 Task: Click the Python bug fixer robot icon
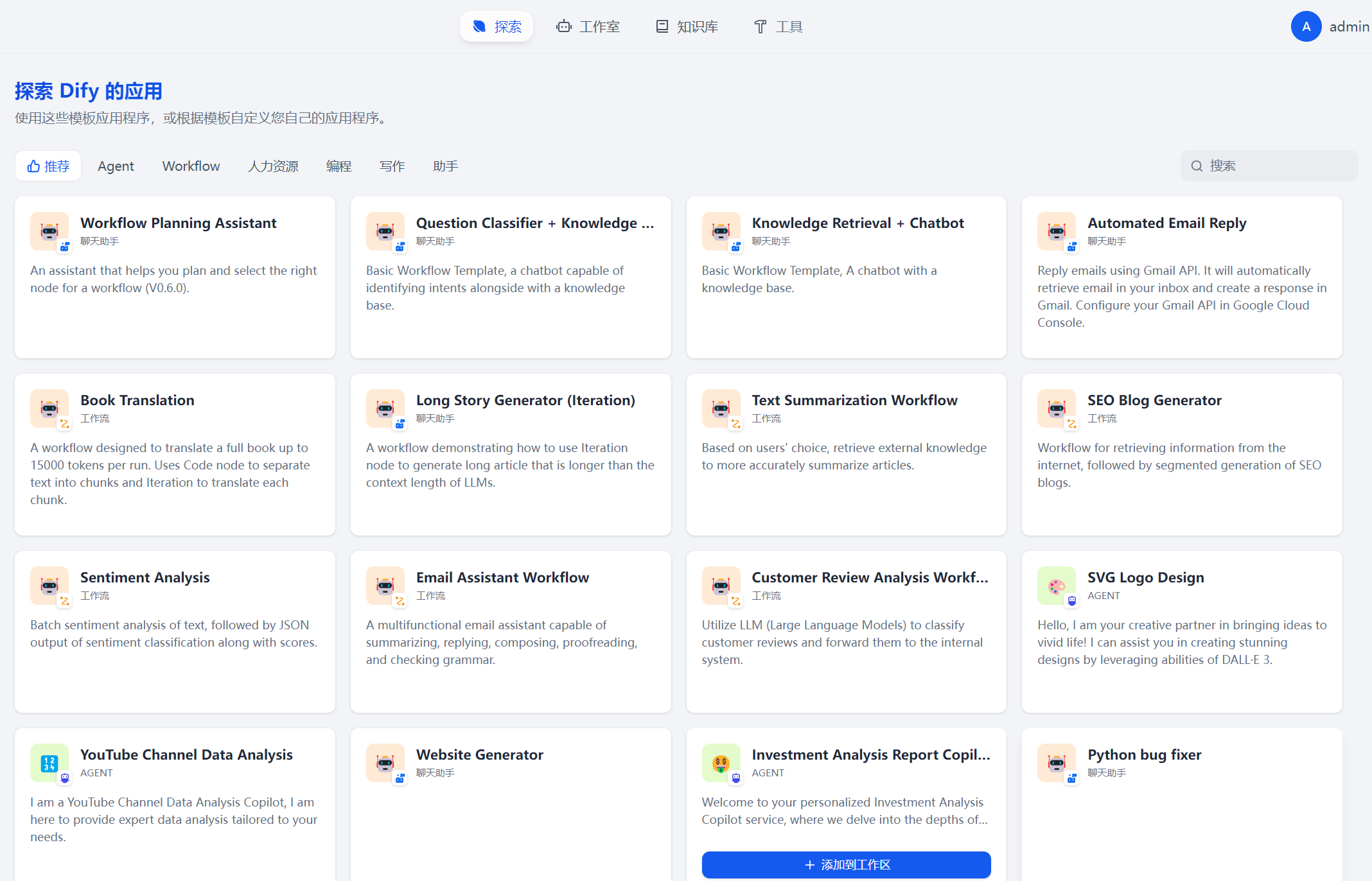pos(1057,763)
